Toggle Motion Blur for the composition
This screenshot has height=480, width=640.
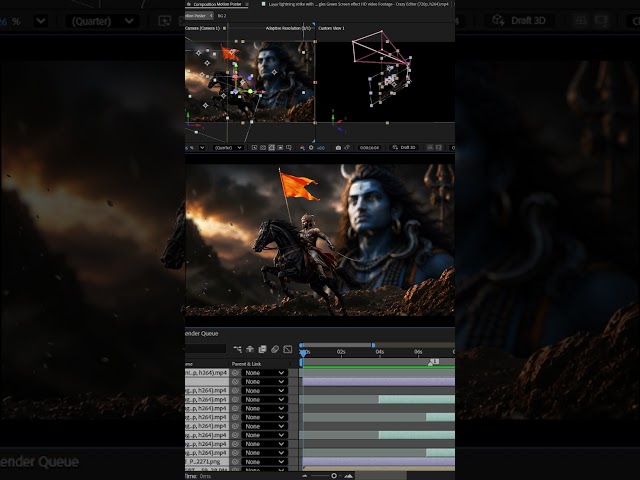(x=275, y=349)
